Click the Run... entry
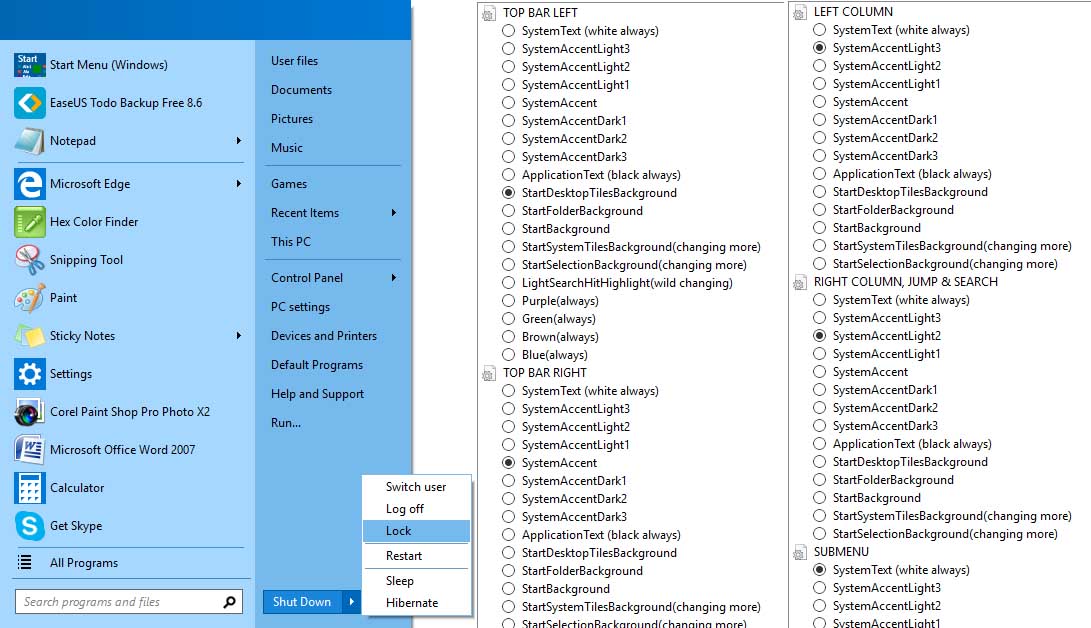The width and height of the screenshot is (1091, 628). (286, 423)
